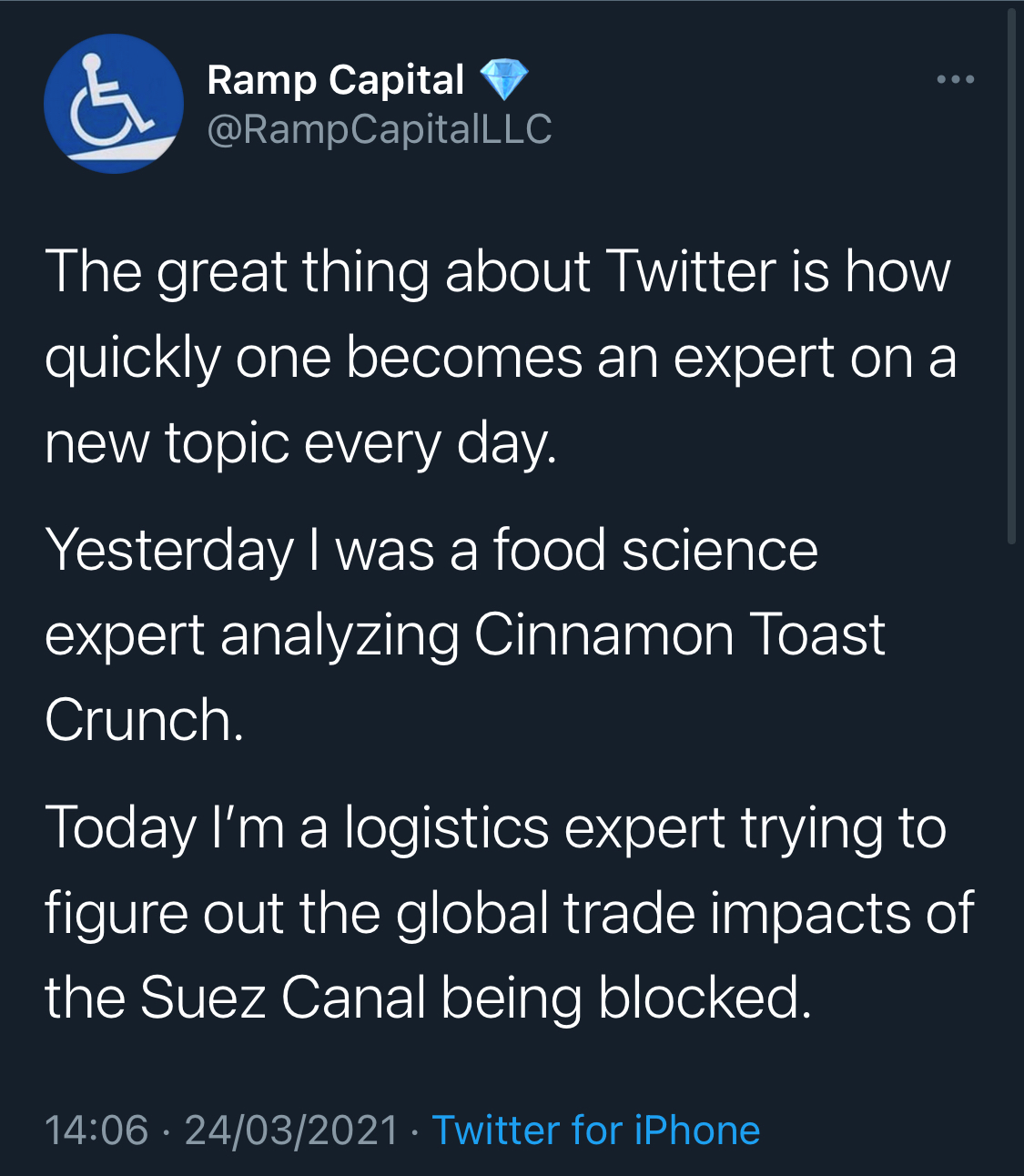Image resolution: width=1024 pixels, height=1176 pixels.
Task: Click the paragraph starting with Yesterday
Action: point(464,634)
